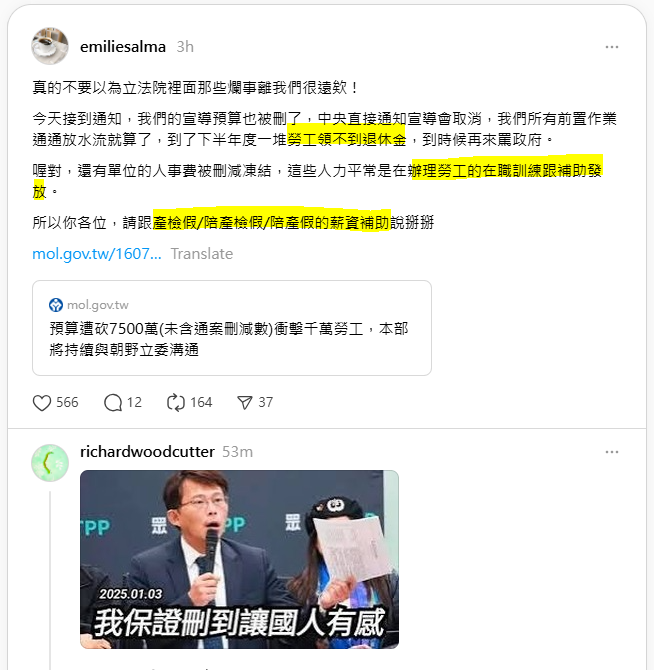This screenshot has height=670, width=654.
Task: Click the 12 replies count
Action: tap(134, 403)
